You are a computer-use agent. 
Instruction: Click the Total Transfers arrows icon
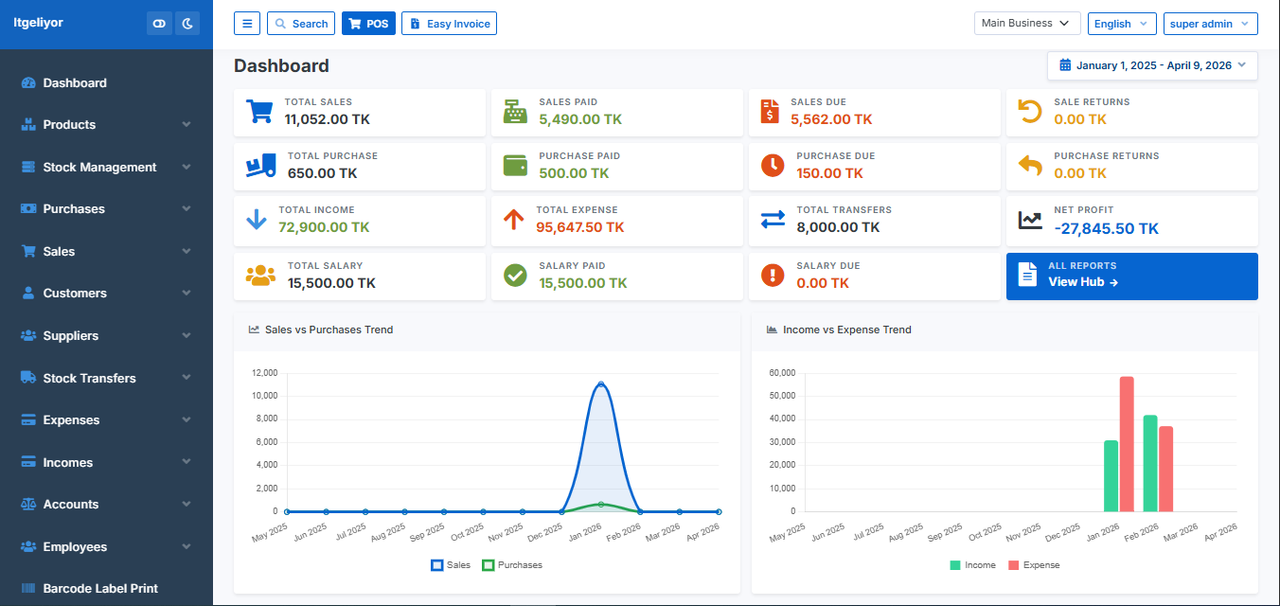pos(773,220)
